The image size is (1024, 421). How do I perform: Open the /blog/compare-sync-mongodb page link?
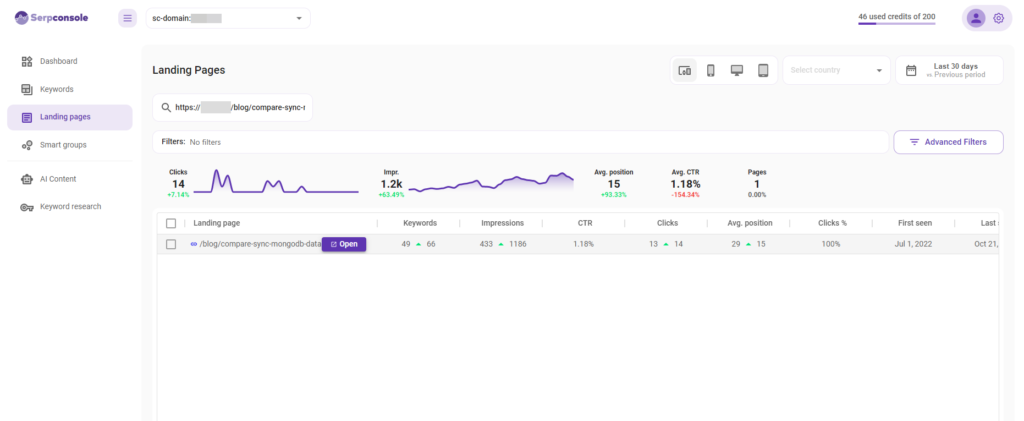pyautogui.click(x=261, y=244)
